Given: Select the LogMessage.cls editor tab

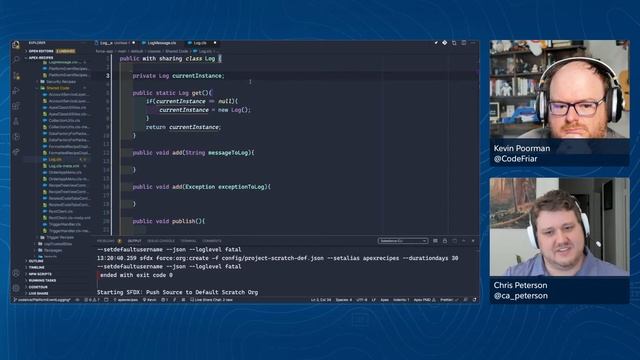Looking at the screenshot, I should tap(162, 43).
